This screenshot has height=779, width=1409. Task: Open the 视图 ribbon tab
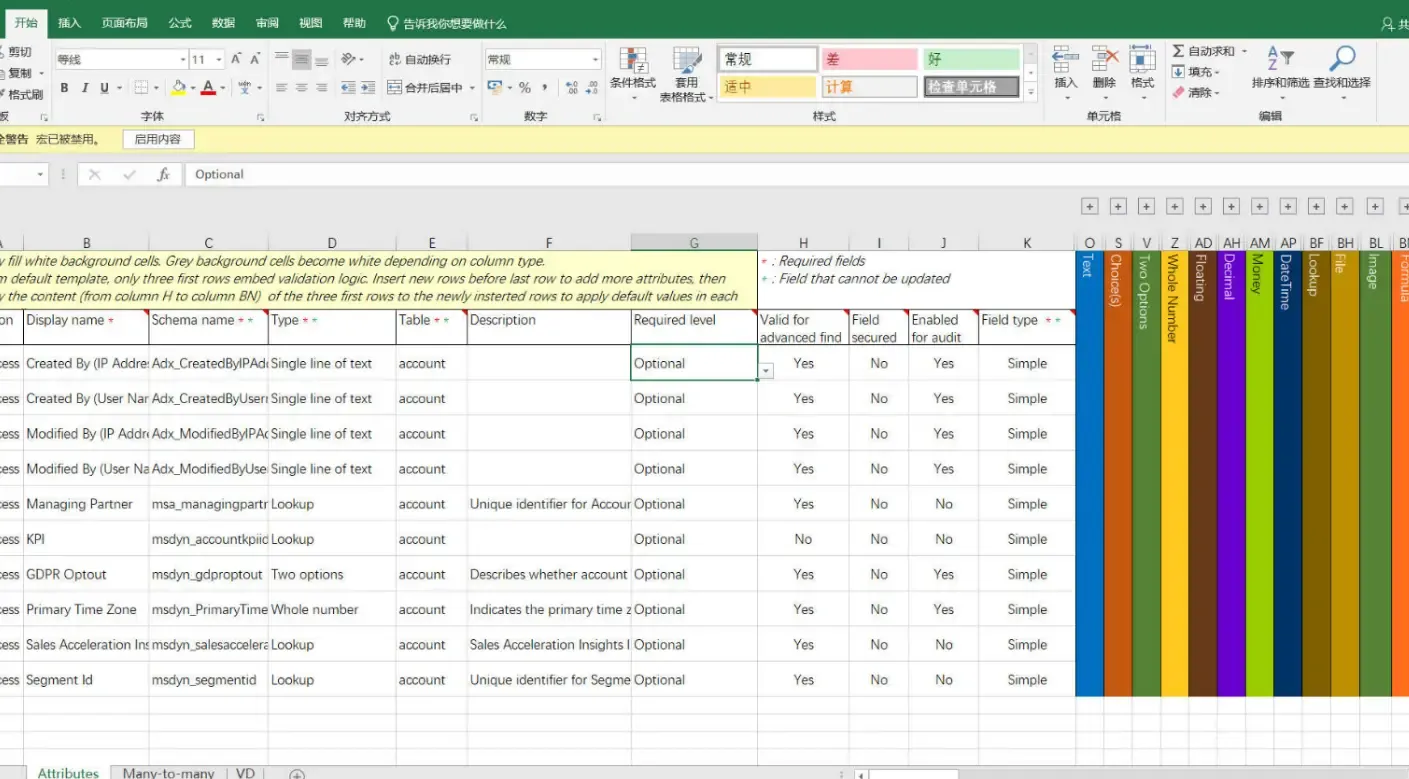pos(309,22)
